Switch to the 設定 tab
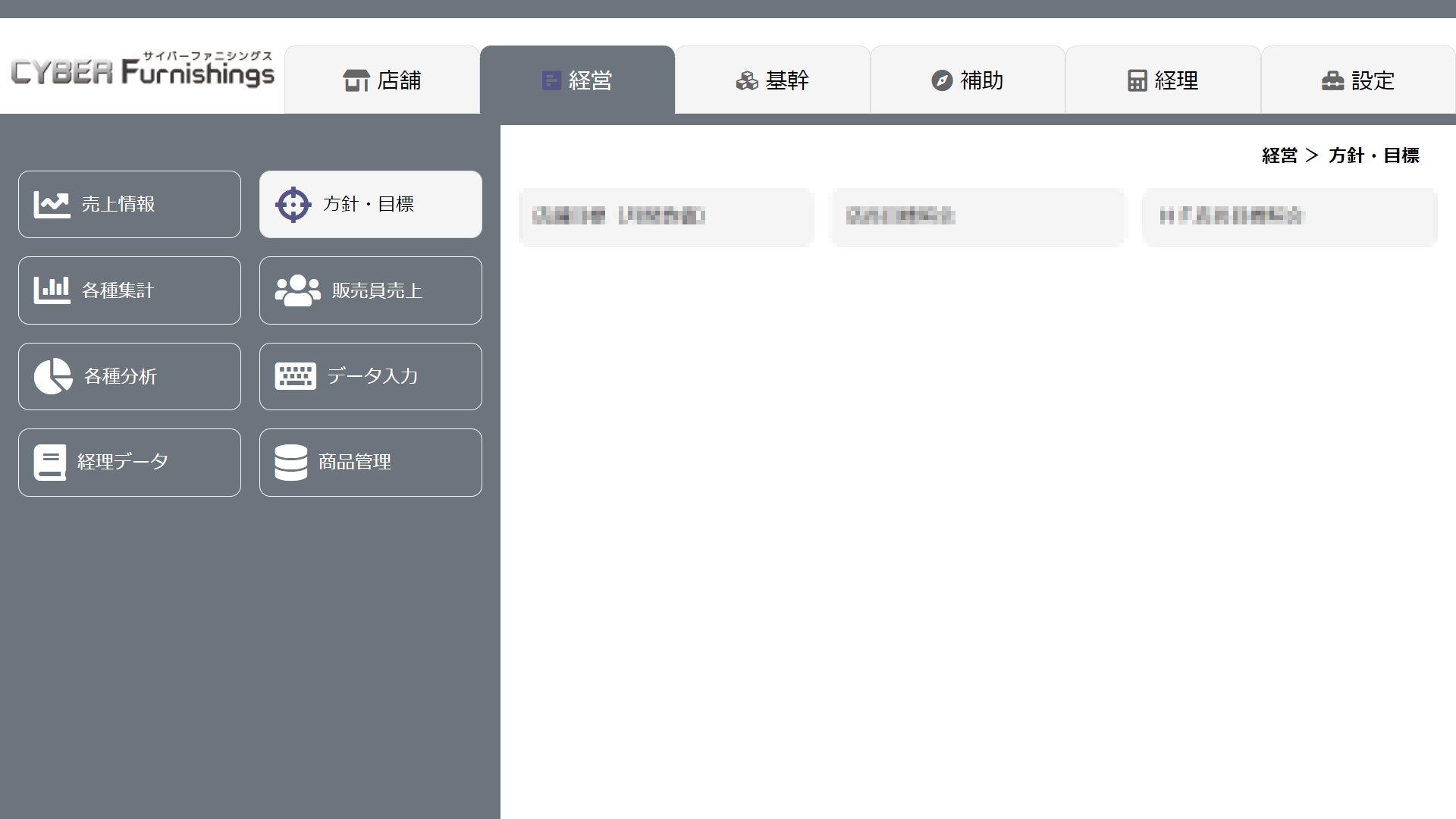This screenshot has height=819, width=1456. 1358,80
